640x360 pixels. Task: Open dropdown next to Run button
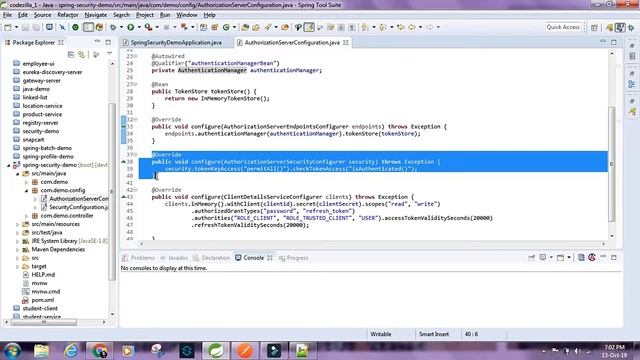coord(139,27)
